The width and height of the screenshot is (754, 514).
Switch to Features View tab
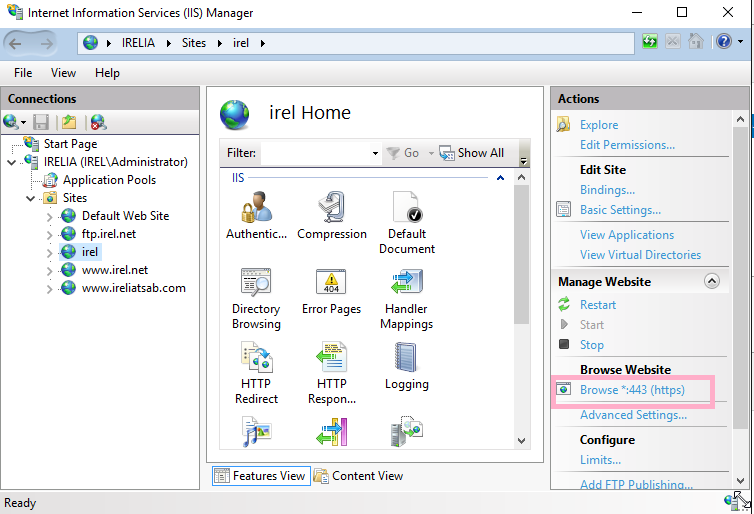tap(261, 476)
